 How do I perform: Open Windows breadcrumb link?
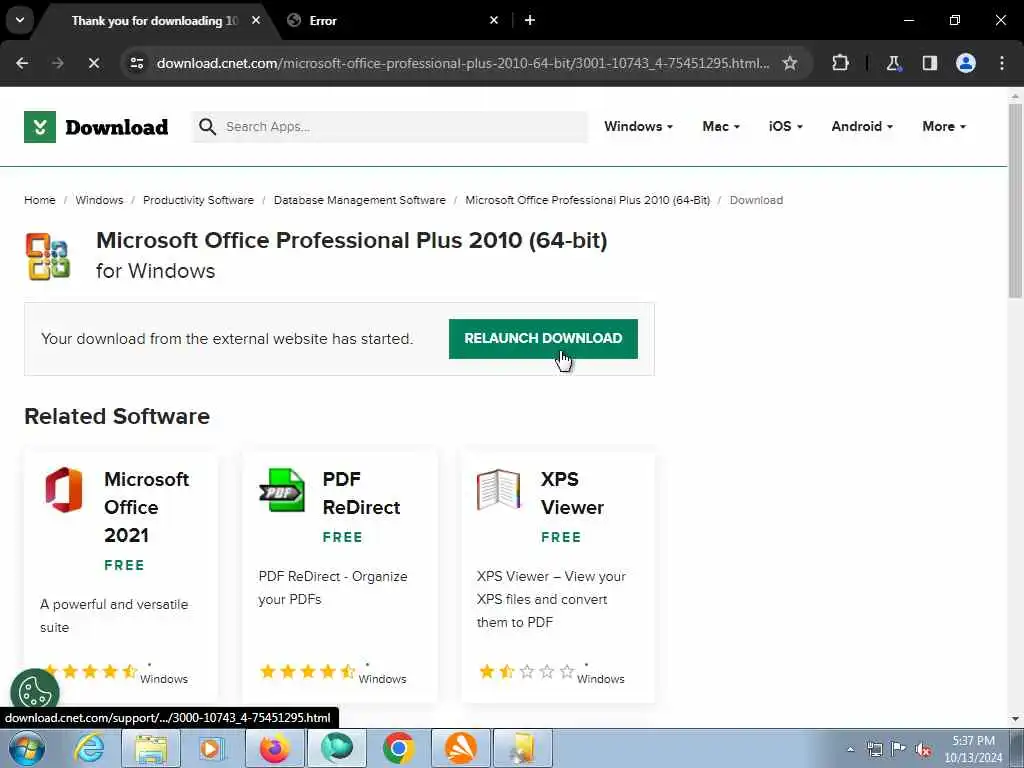pos(99,200)
